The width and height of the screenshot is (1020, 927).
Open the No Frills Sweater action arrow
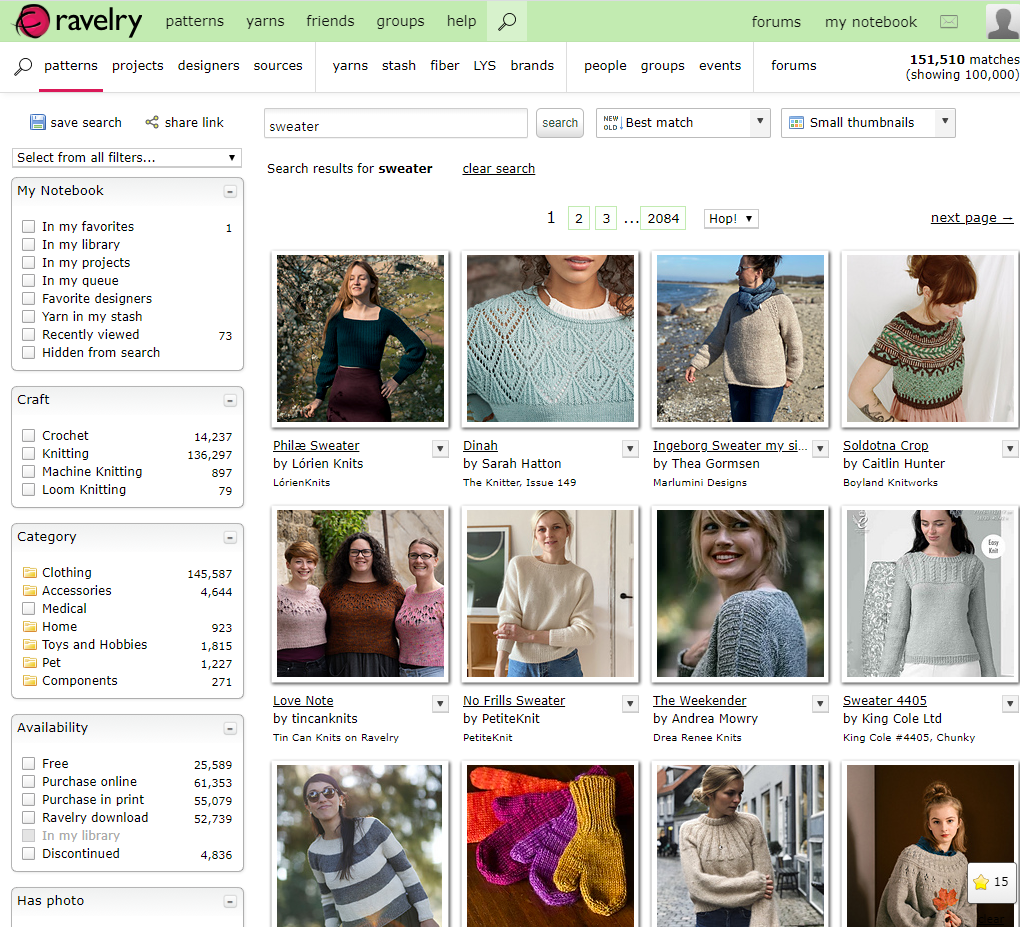(x=630, y=703)
